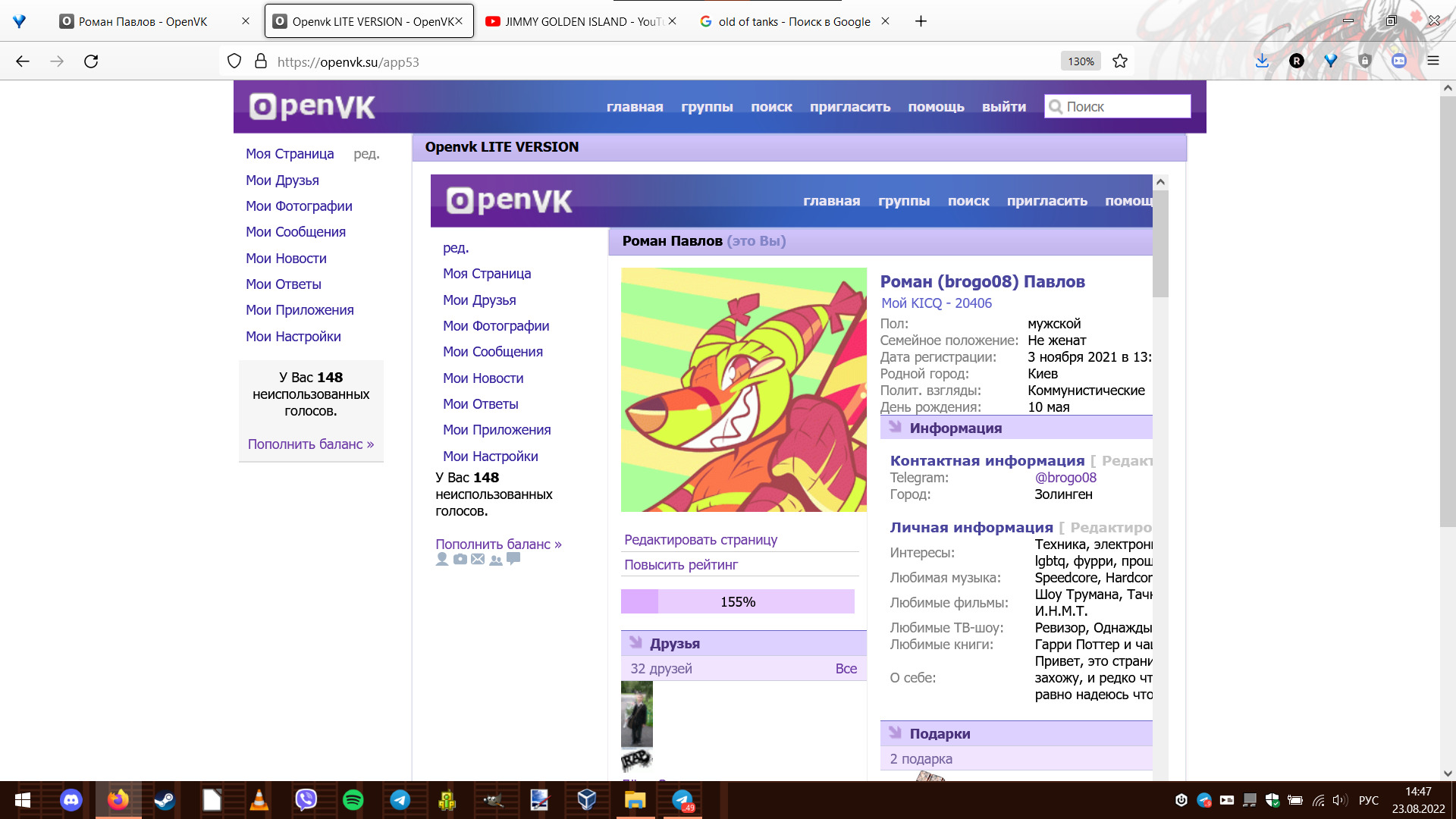Image resolution: width=1456 pixels, height=819 pixels.
Task: Click Редактировать страницу link
Action: pyautogui.click(x=701, y=540)
